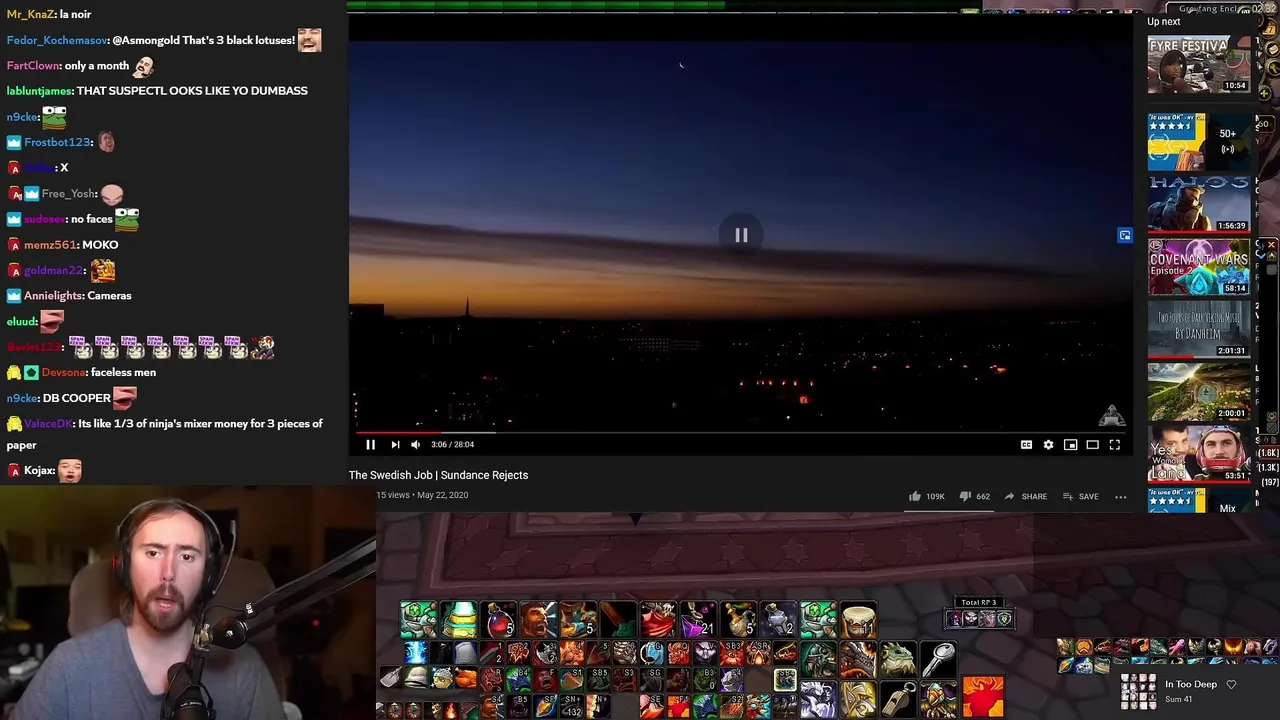The image size is (1280, 720).
Task: Open the 53:51 Yes Woman's Land thumbnail
Action: tap(1198, 454)
